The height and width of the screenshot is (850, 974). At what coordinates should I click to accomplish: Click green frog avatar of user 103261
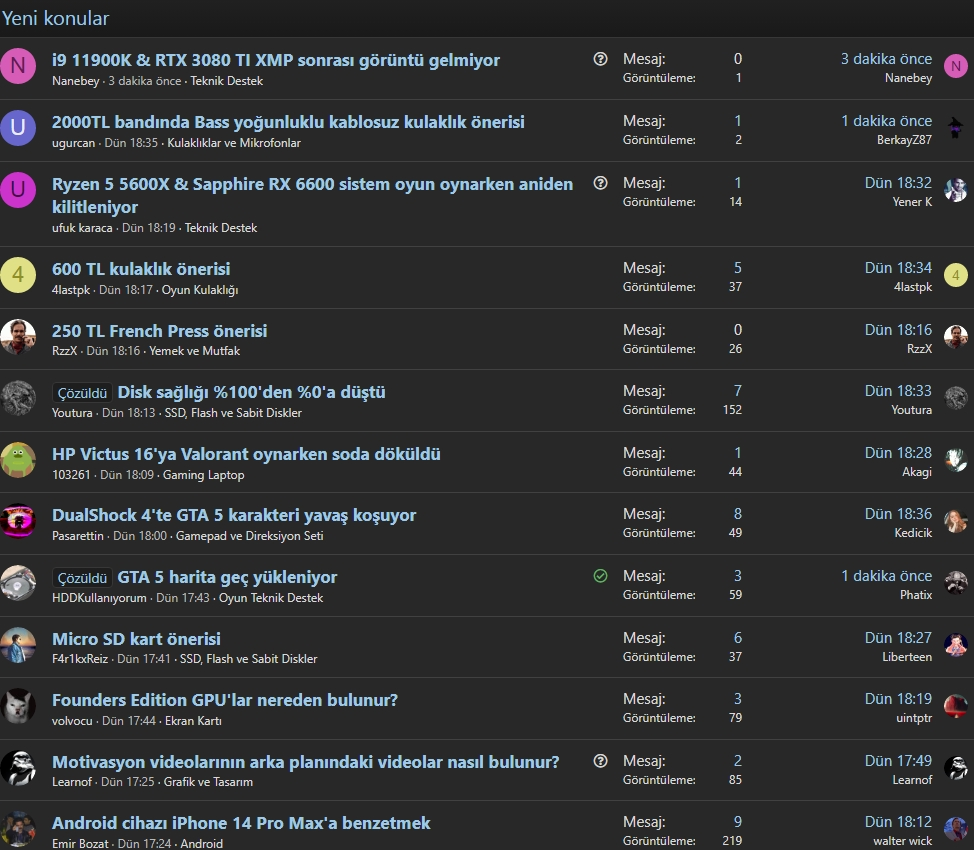click(x=18, y=460)
